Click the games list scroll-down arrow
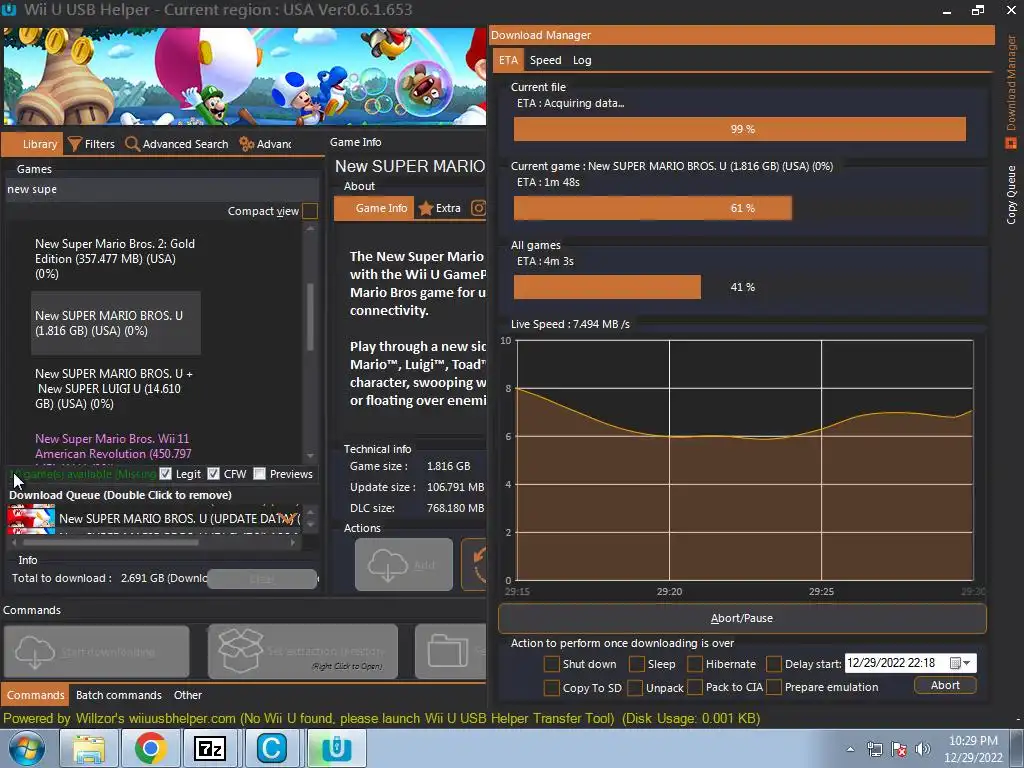 (x=310, y=456)
